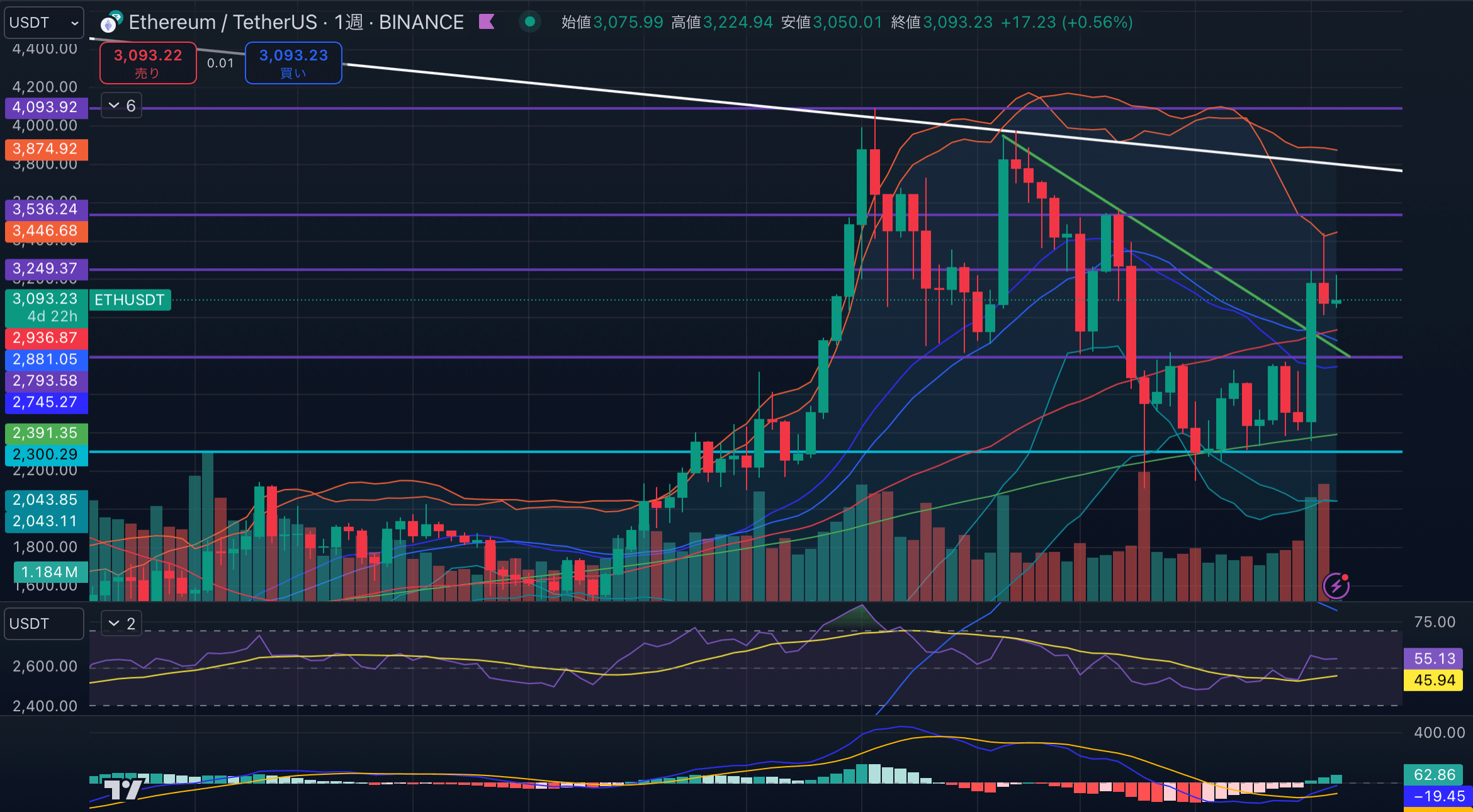Select the 2,793.58 purple price label
Viewport: 1473px width, 812px height.
pos(46,381)
